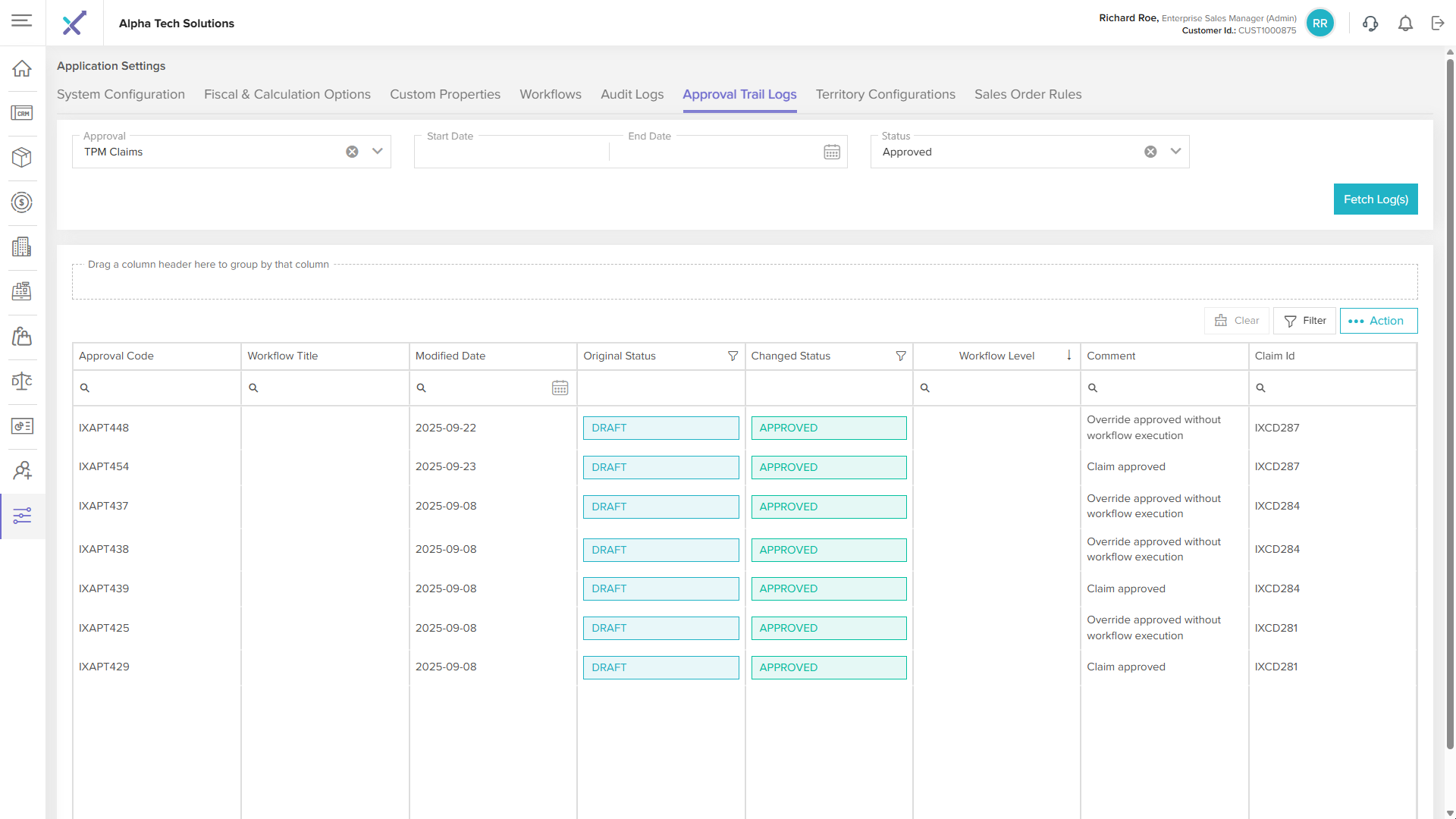Click the Fetch Log(s) button
Screen dimensions: 1456x819
(x=1375, y=199)
